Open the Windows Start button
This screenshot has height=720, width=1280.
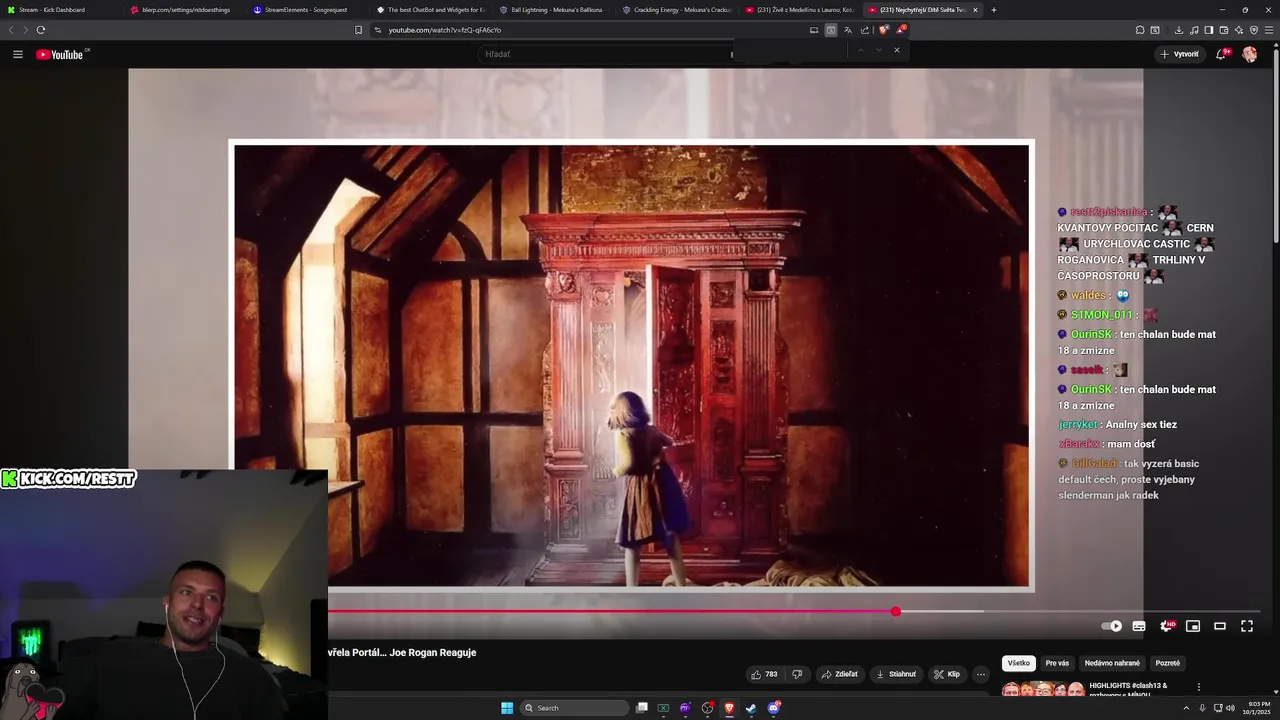(507, 708)
